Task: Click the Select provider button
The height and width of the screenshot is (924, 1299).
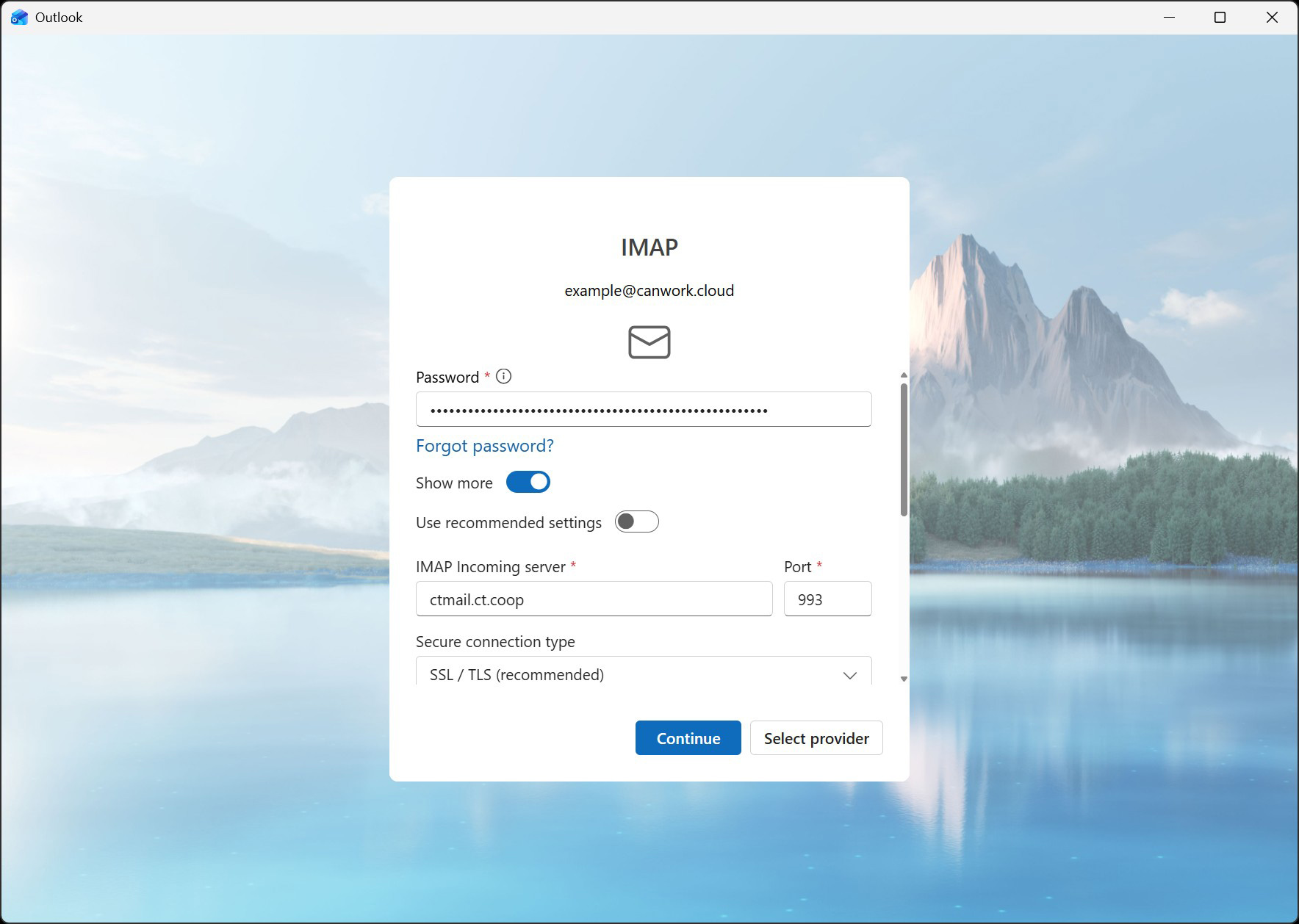Action: [816, 738]
